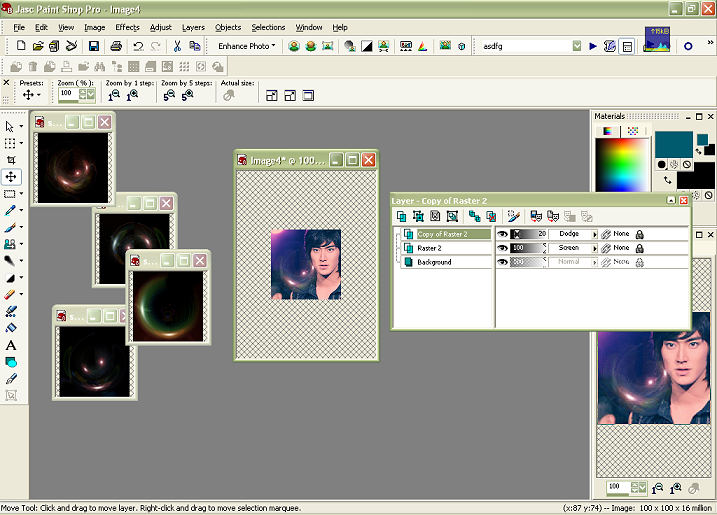Screen dimensions: 717x515
Task: Select the Clone Brush tool
Action: (11, 244)
